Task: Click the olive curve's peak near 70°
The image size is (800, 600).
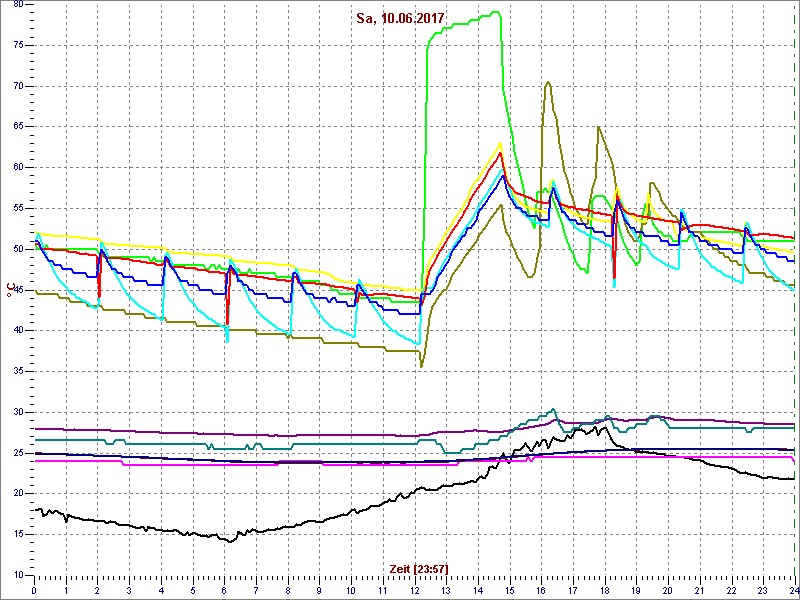Action: (x=548, y=82)
